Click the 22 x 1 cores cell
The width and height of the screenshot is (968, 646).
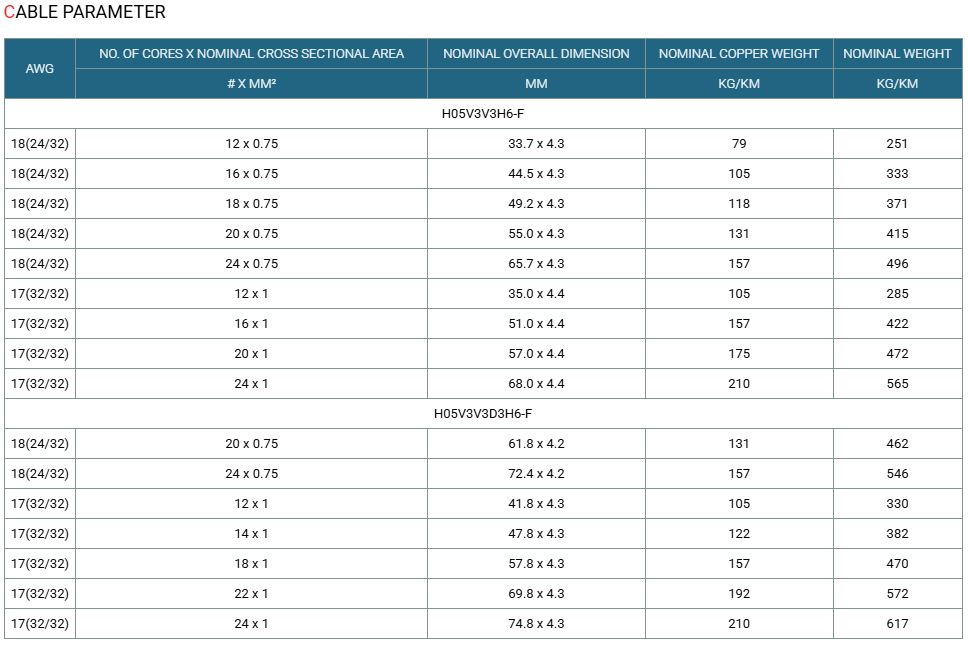tap(251, 594)
